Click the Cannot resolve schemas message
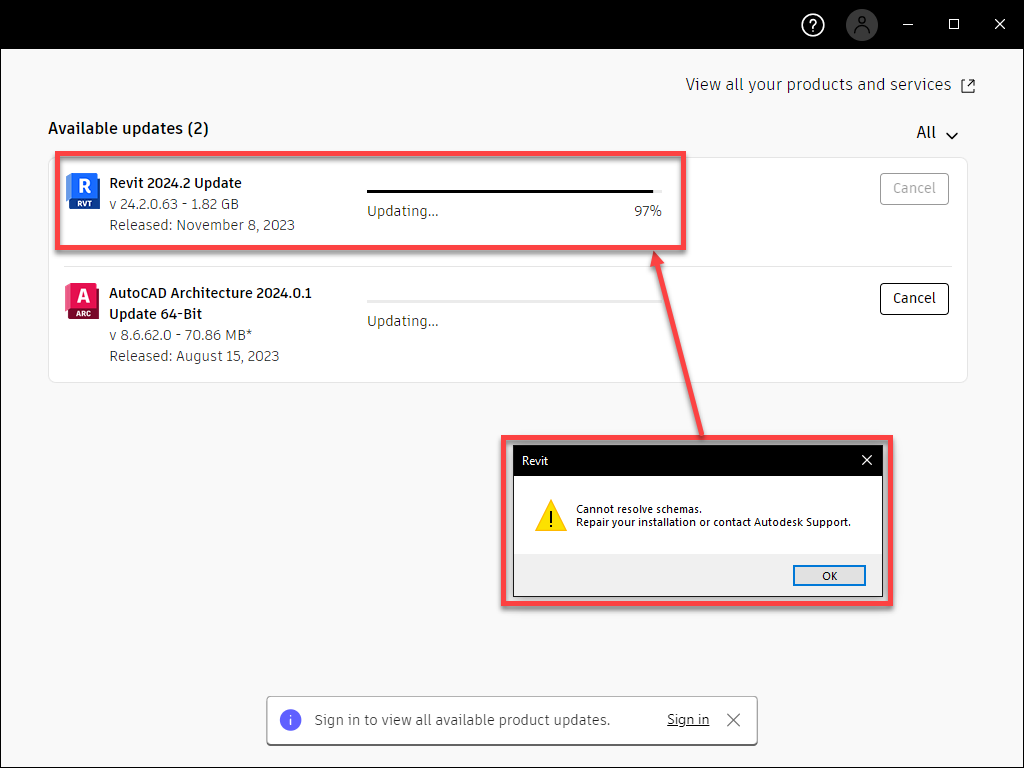1024x768 pixels. pos(639,509)
